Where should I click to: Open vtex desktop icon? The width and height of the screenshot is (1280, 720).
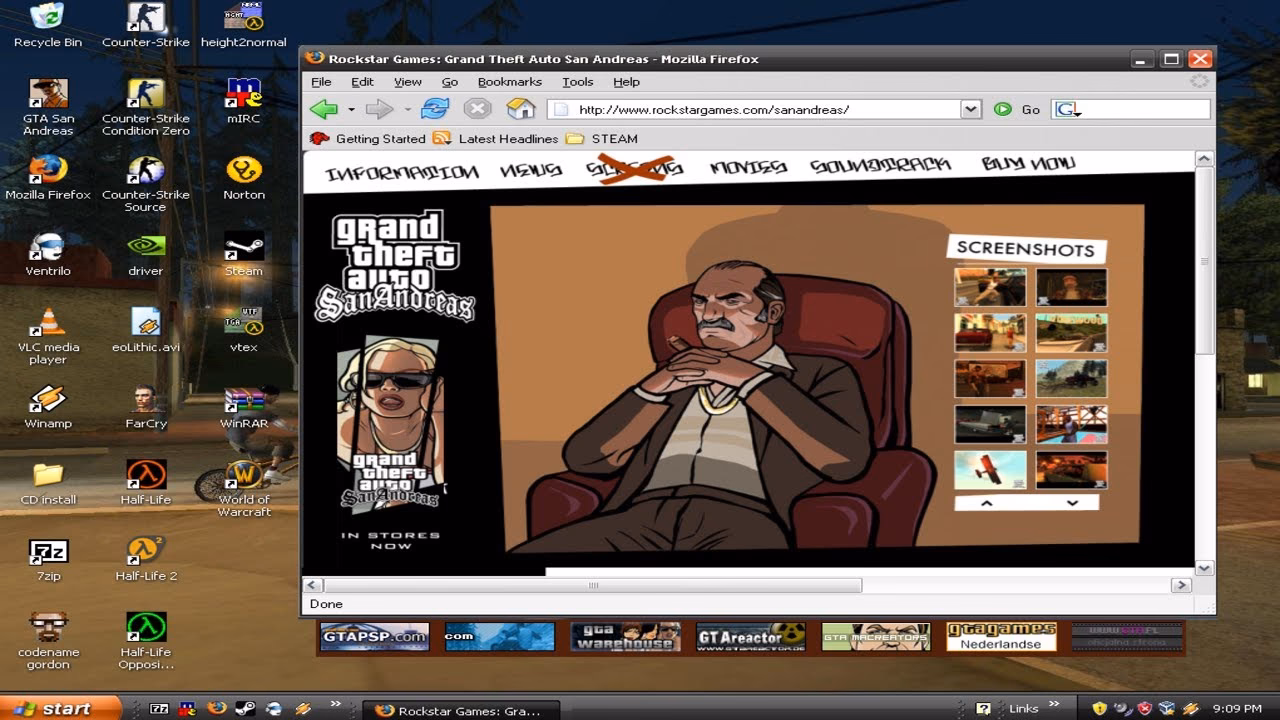(244, 330)
